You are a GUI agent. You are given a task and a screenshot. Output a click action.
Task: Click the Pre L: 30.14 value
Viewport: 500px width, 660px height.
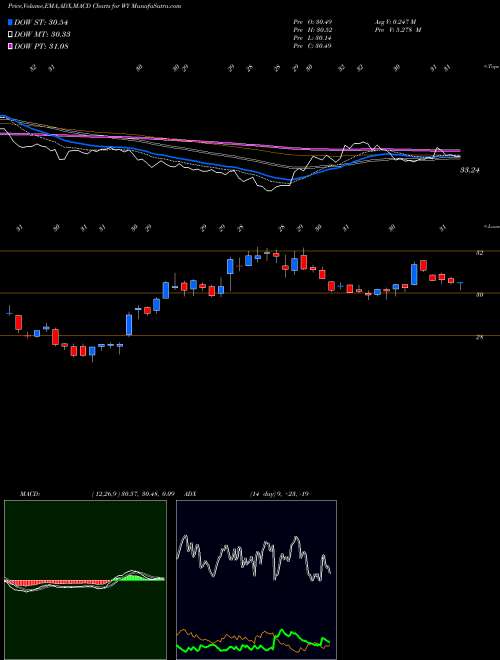pyautogui.click(x=312, y=38)
